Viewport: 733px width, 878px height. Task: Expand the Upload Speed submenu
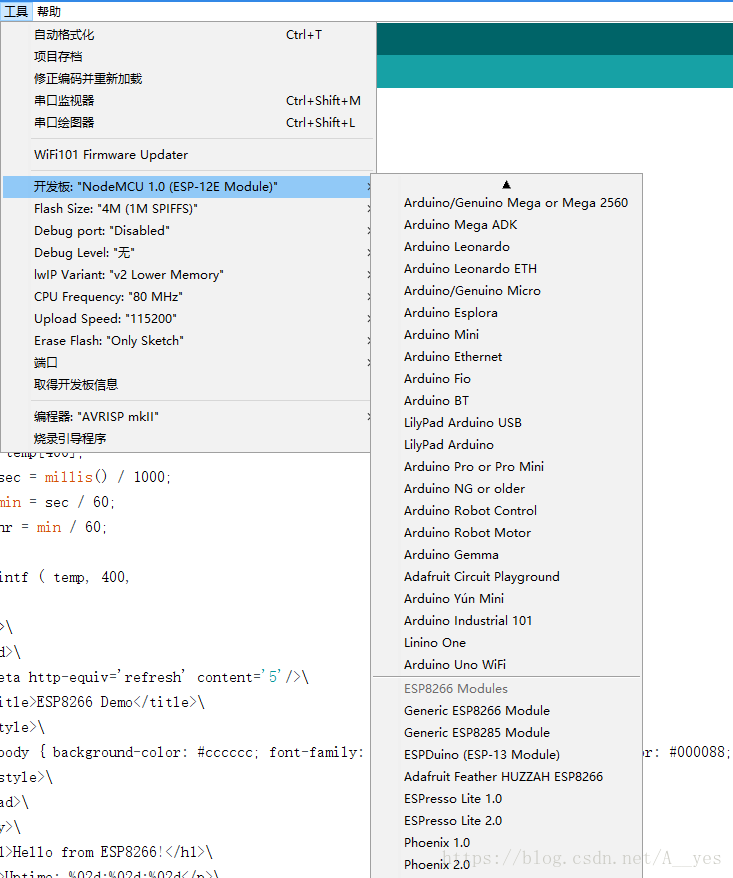(187, 319)
